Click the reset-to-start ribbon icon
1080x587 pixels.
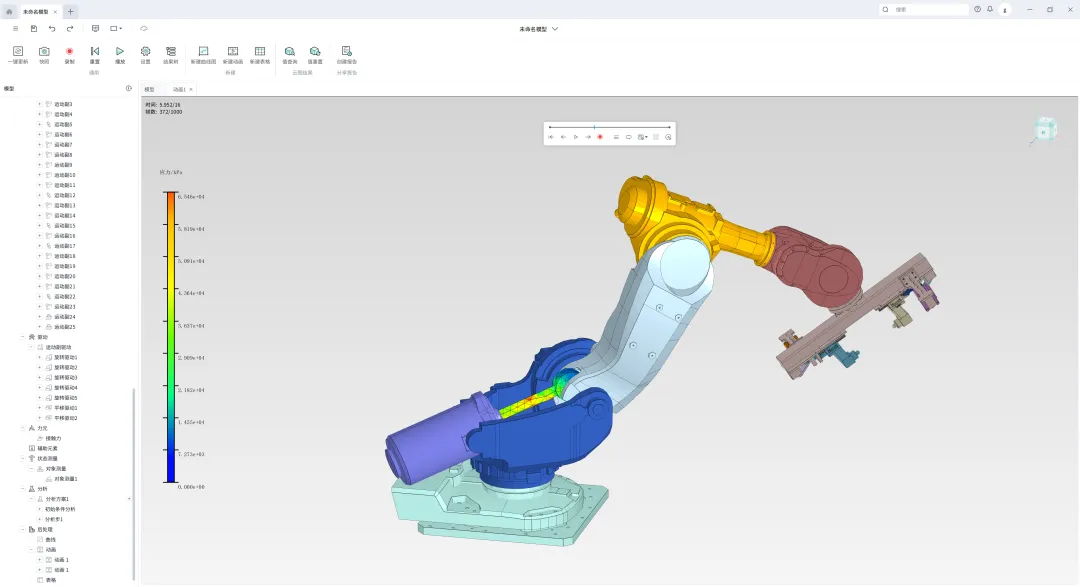pos(95,52)
